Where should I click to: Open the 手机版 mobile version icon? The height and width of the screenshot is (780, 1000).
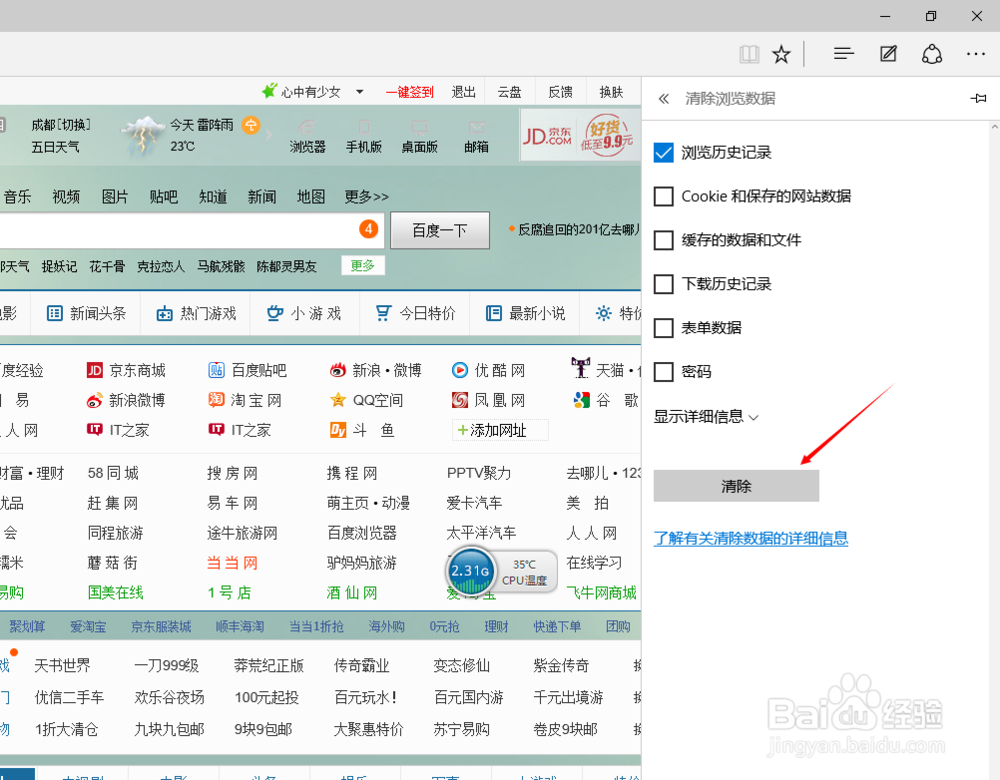point(364,136)
